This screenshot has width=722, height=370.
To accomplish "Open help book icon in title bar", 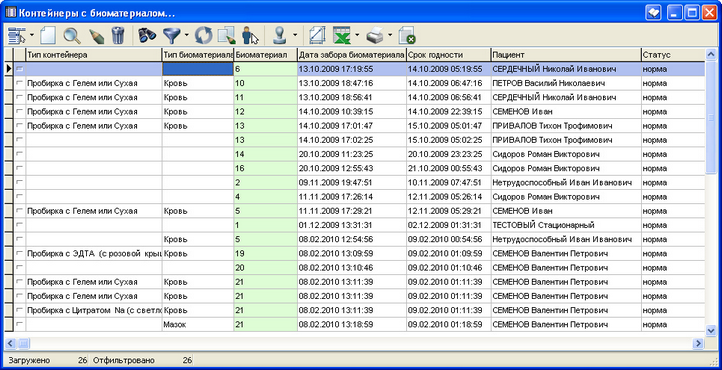I will click(x=653, y=12).
